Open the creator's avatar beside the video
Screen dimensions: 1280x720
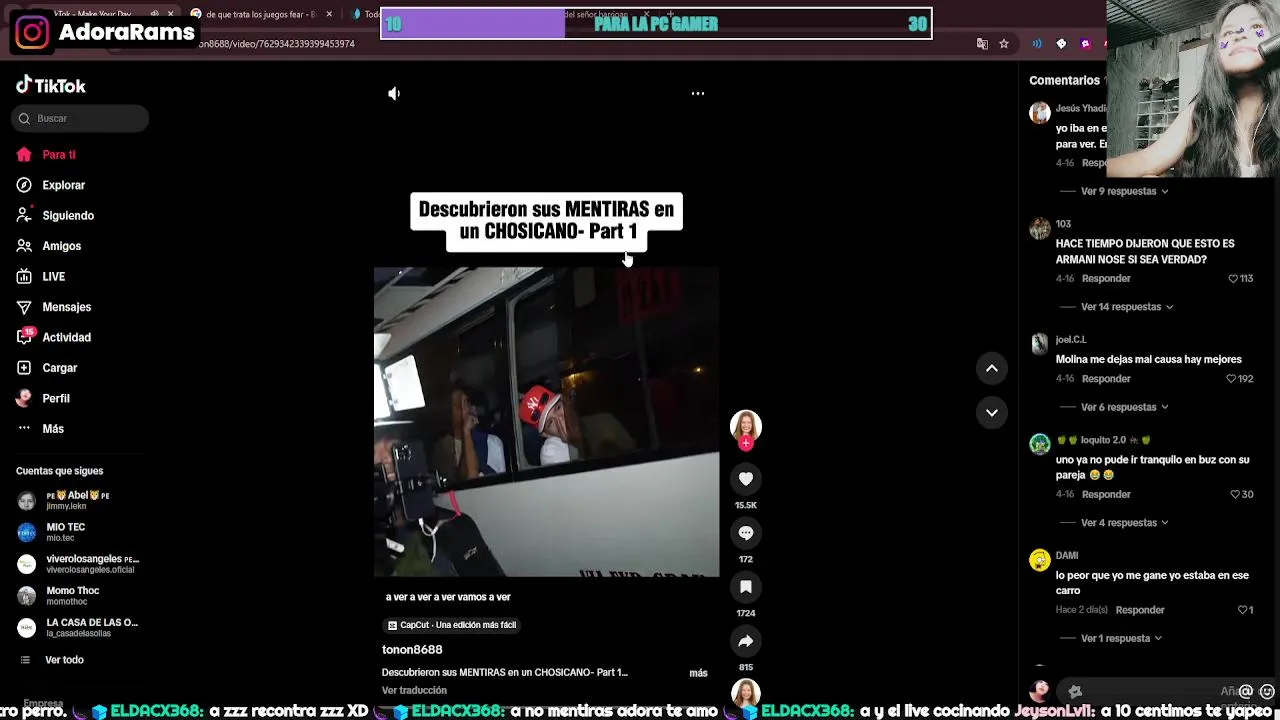tap(746, 425)
